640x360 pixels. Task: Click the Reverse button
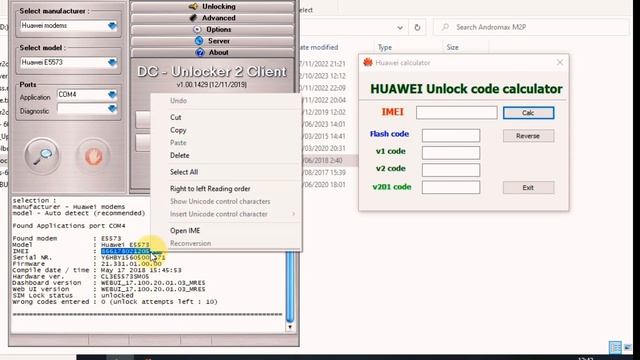[x=529, y=136]
